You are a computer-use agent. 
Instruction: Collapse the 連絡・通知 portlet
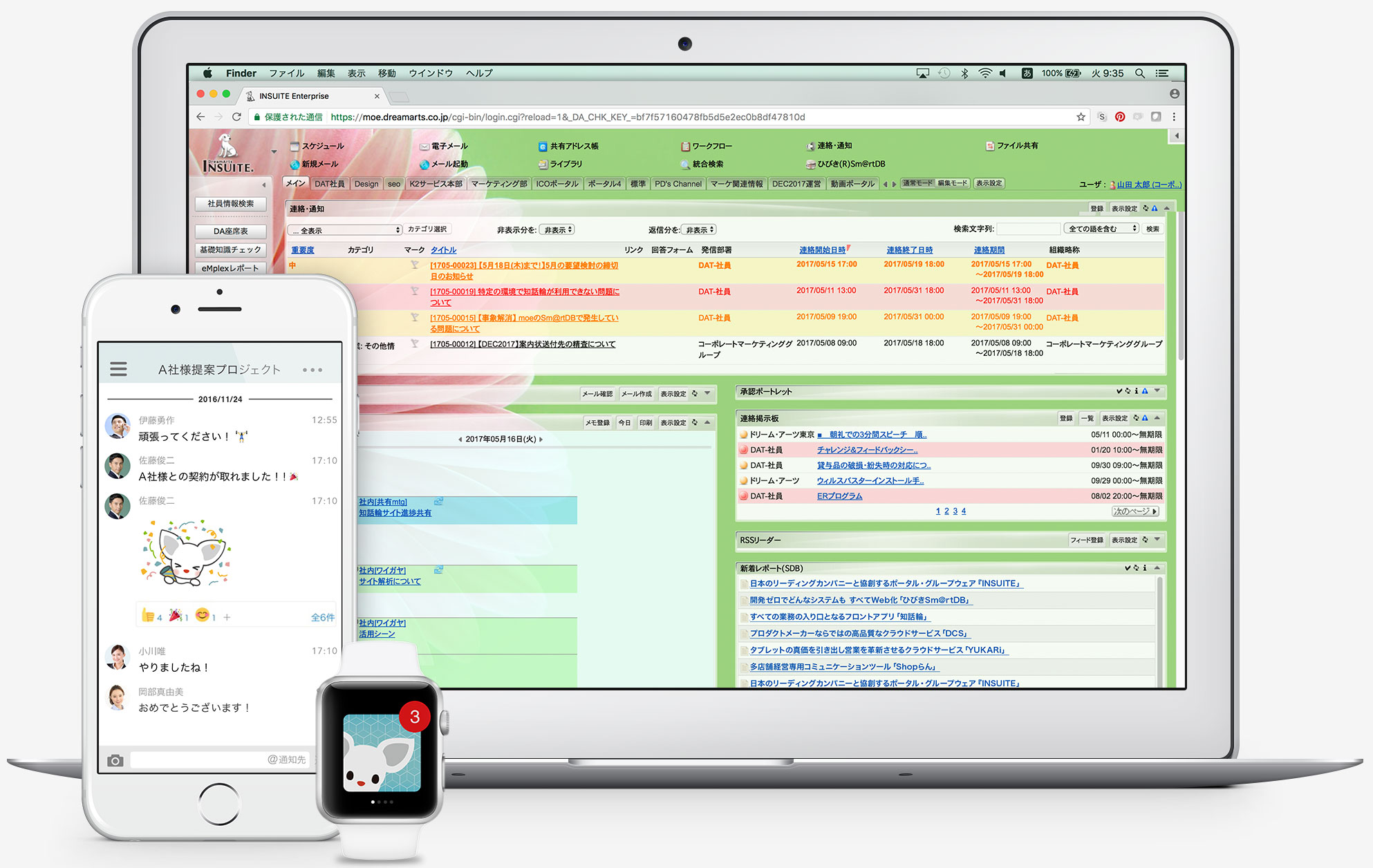click(x=1167, y=208)
